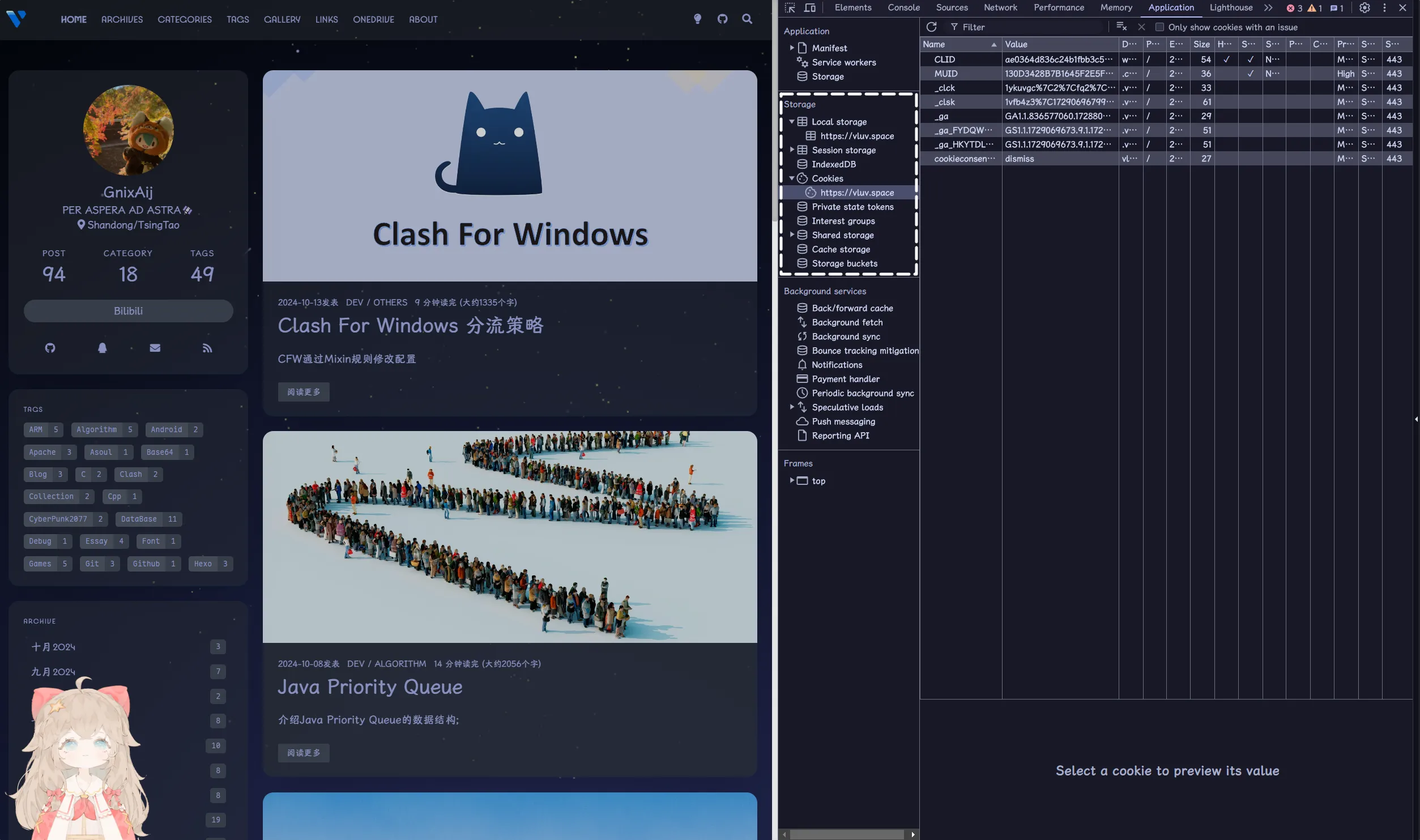The width and height of the screenshot is (1420, 840).
Task: Collapse the Cookies tree arrow
Action: pos(791,178)
